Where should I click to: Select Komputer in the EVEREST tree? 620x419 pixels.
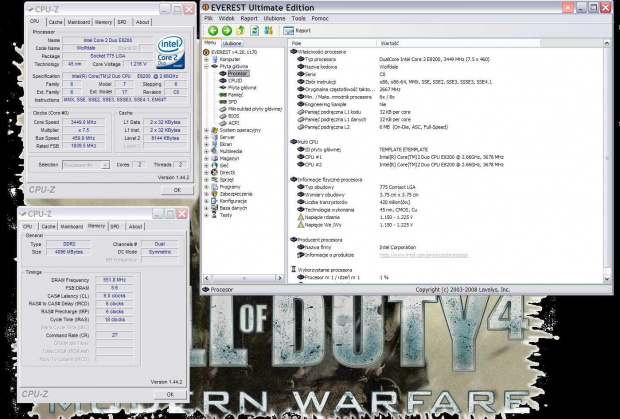click(x=230, y=59)
